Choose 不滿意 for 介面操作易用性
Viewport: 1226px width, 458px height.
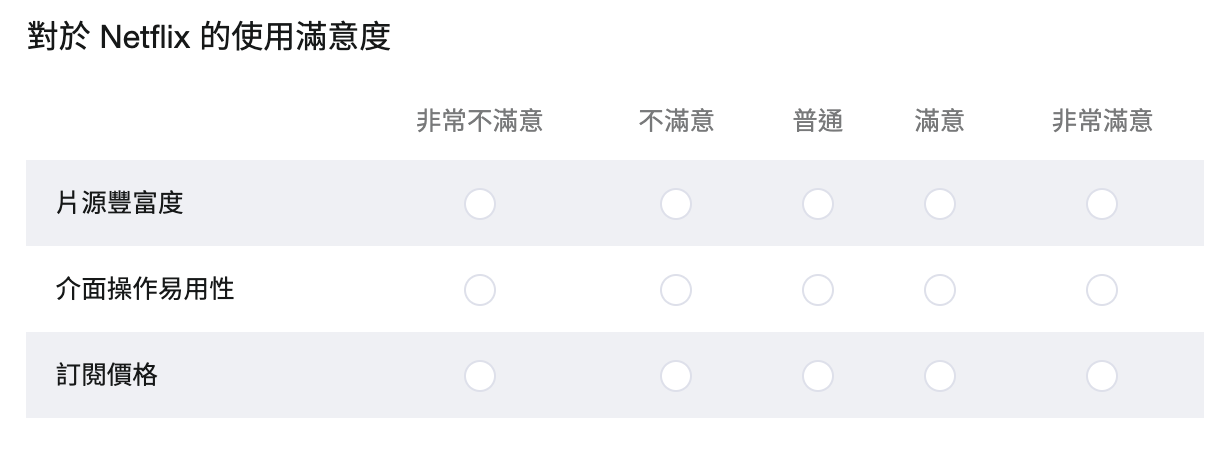pos(676,290)
